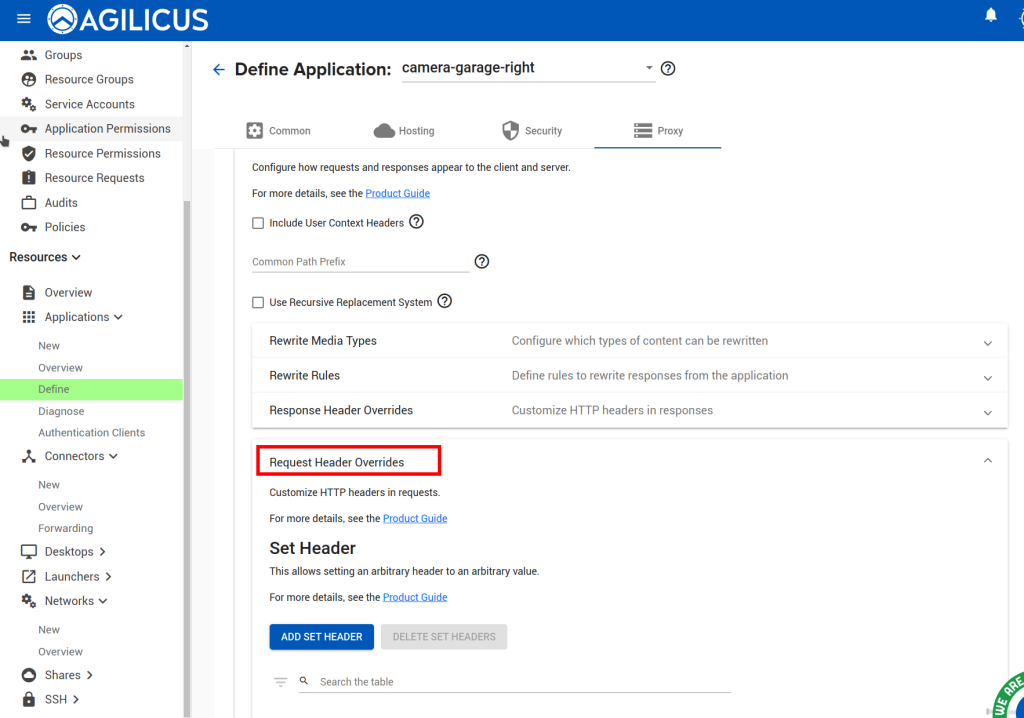
Task: Click the table filter icon
Action: [x=281, y=682]
